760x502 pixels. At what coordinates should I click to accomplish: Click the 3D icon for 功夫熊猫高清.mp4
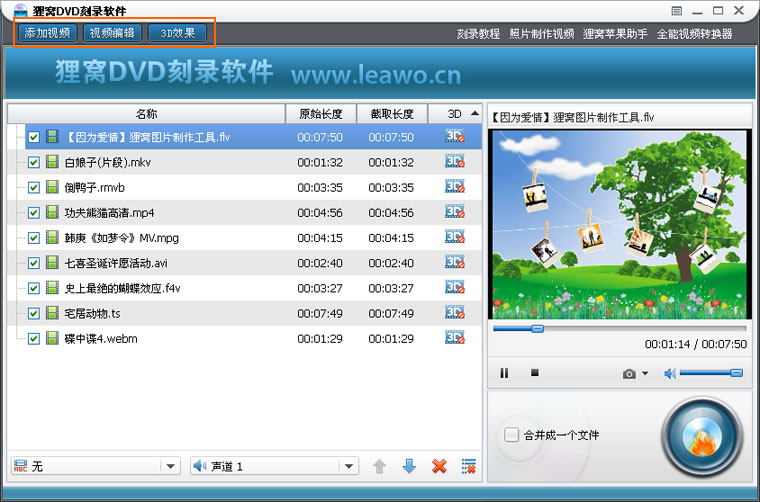point(455,212)
